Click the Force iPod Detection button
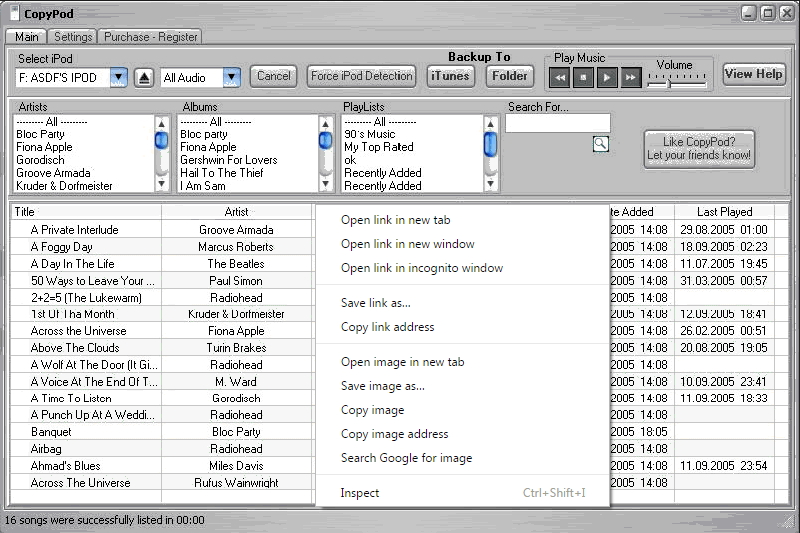The image size is (800, 533). (x=361, y=76)
